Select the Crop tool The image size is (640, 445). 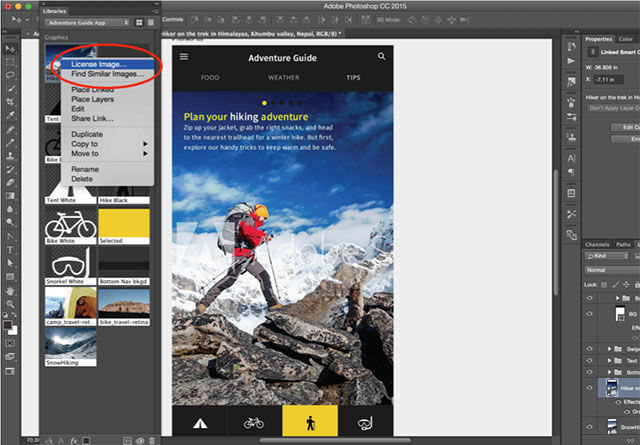(10, 102)
